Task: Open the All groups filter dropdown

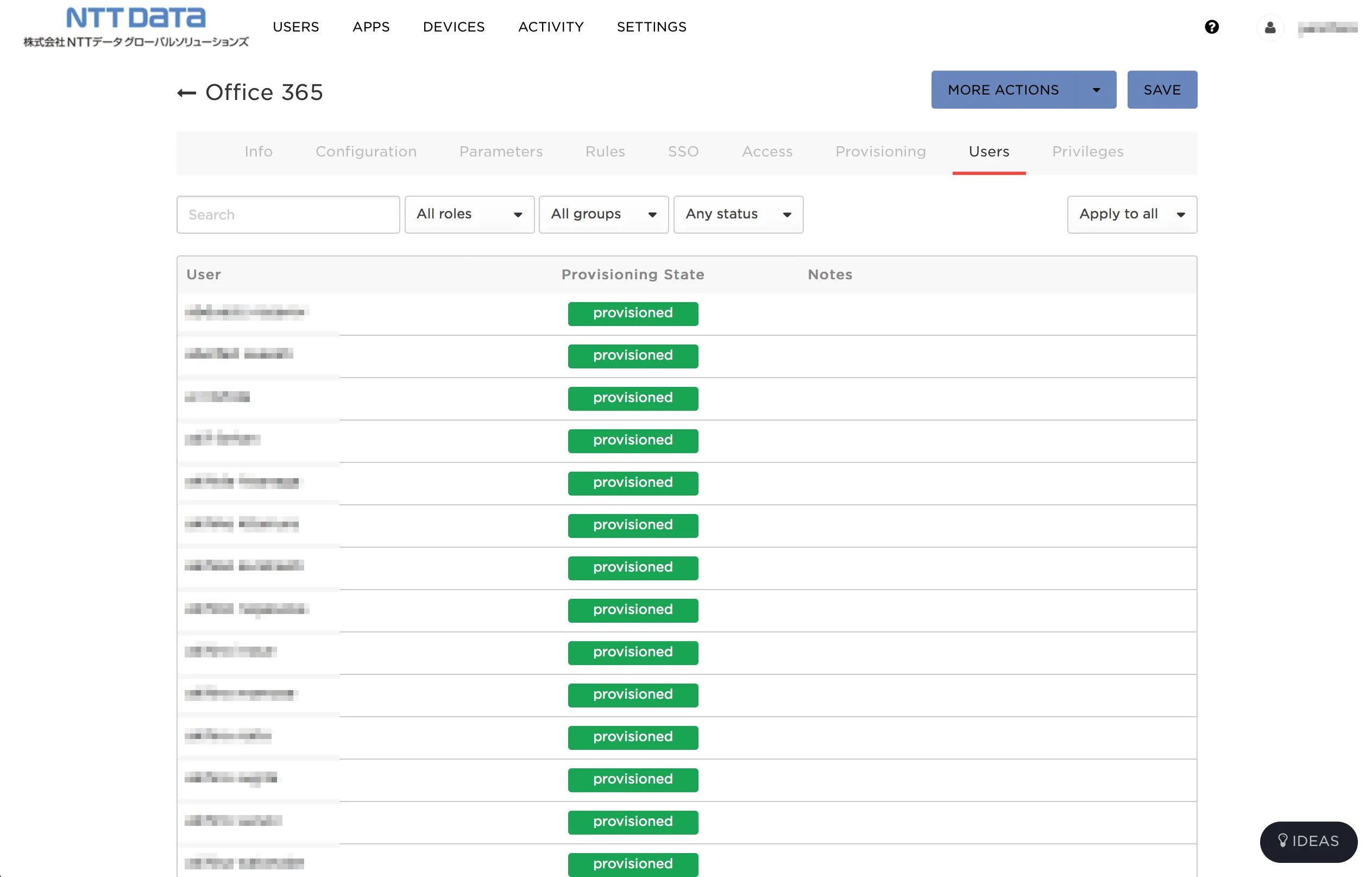Action: click(x=603, y=214)
